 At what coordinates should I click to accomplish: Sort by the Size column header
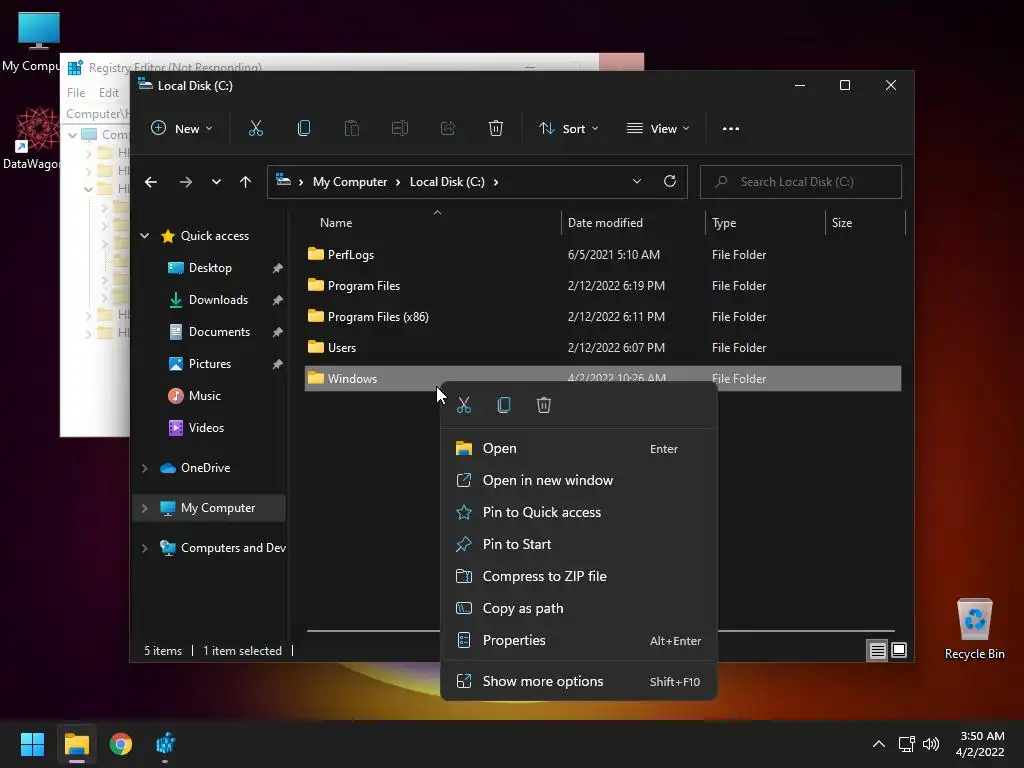[865, 223]
